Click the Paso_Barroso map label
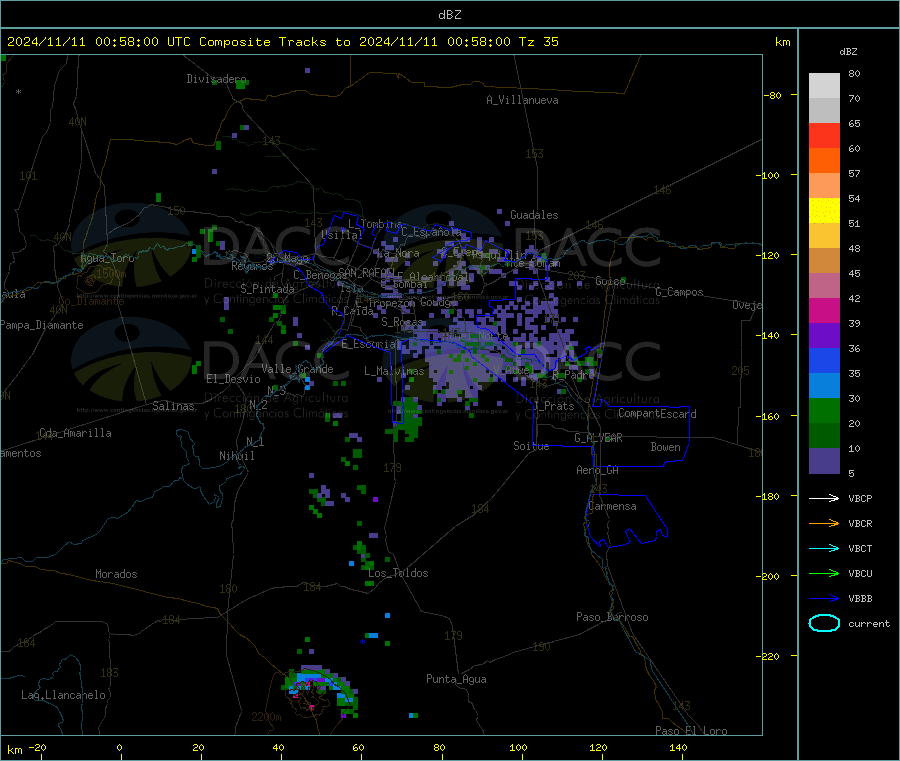This screenshot has height=761, width=900. (x=612, y=618)
